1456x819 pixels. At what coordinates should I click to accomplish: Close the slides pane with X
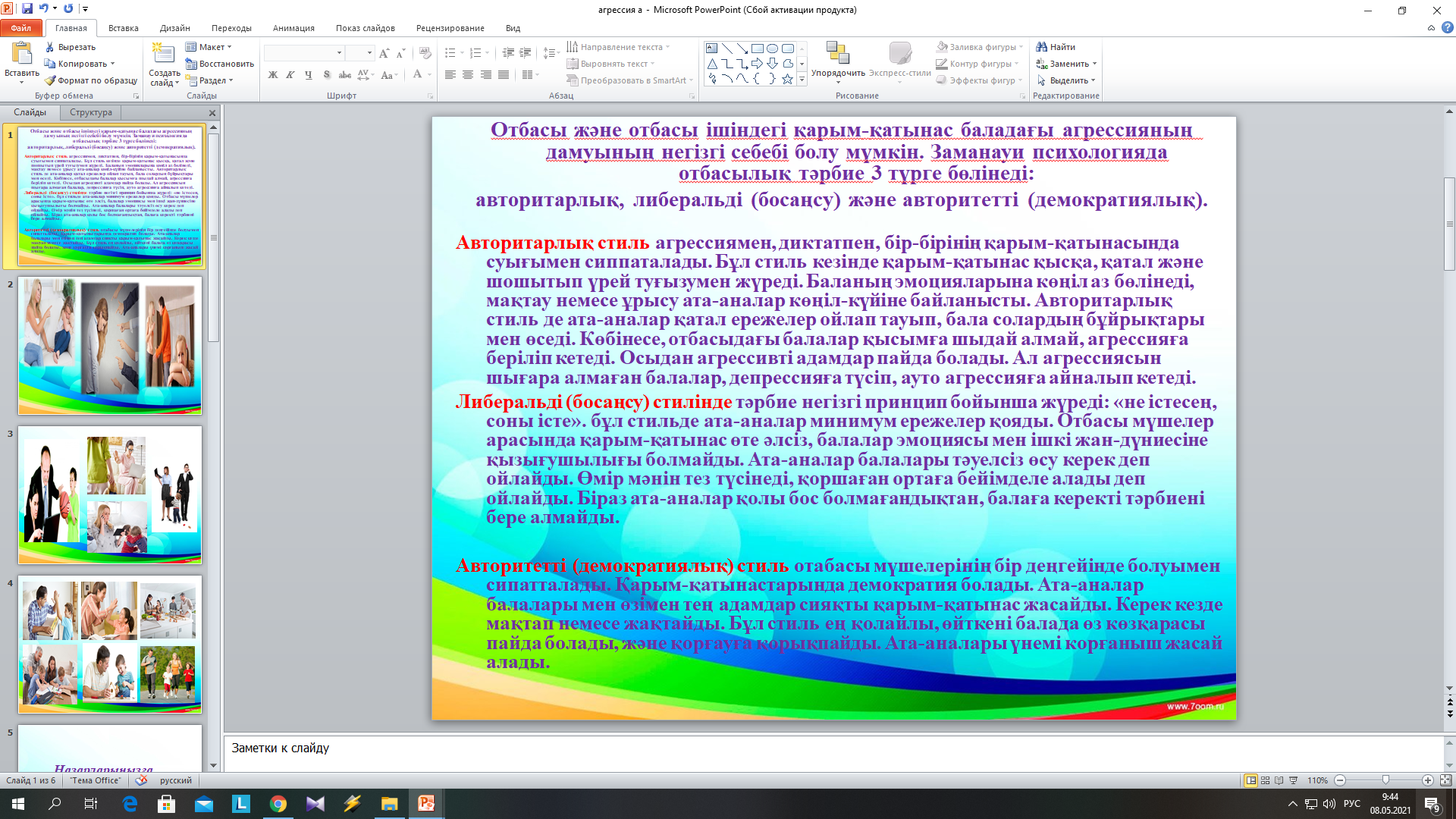[x=212, y=113]
